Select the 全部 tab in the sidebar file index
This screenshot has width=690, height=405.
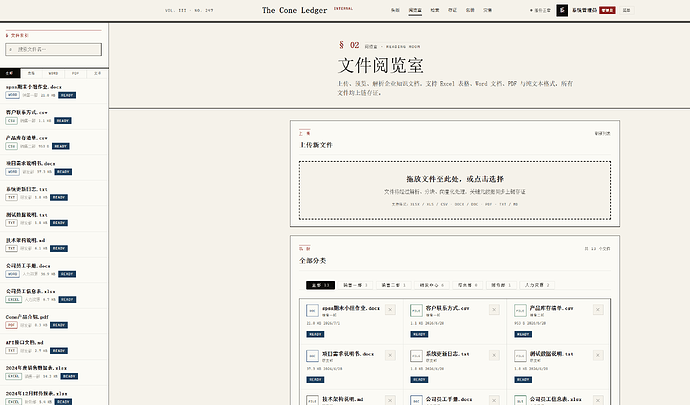click(x=10, y=73)
